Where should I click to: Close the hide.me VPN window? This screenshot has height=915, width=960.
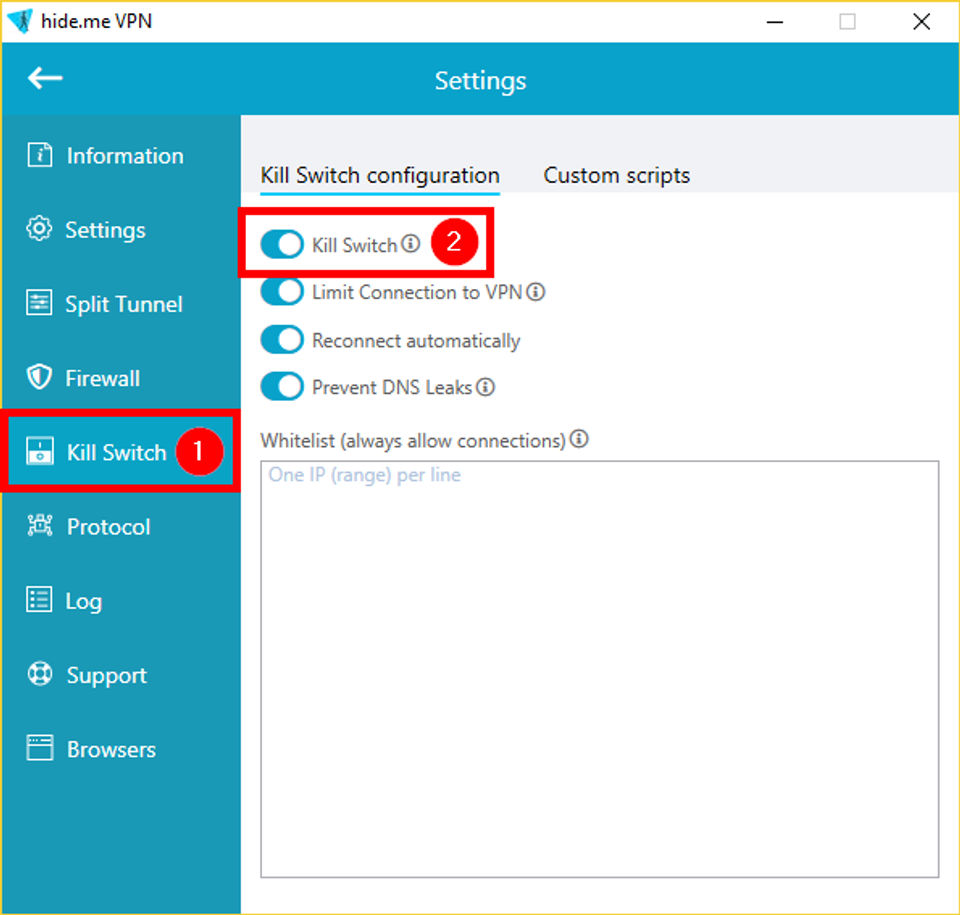point(921,22)
